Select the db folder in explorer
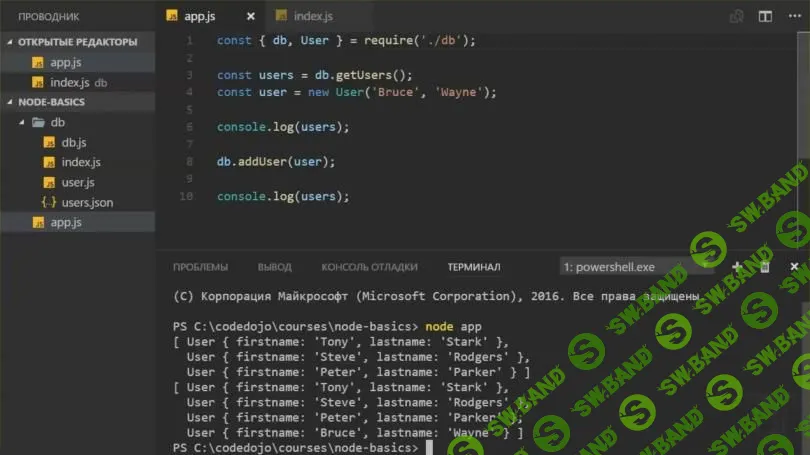Screen dimensions: 810x455 tap(77, 122)
